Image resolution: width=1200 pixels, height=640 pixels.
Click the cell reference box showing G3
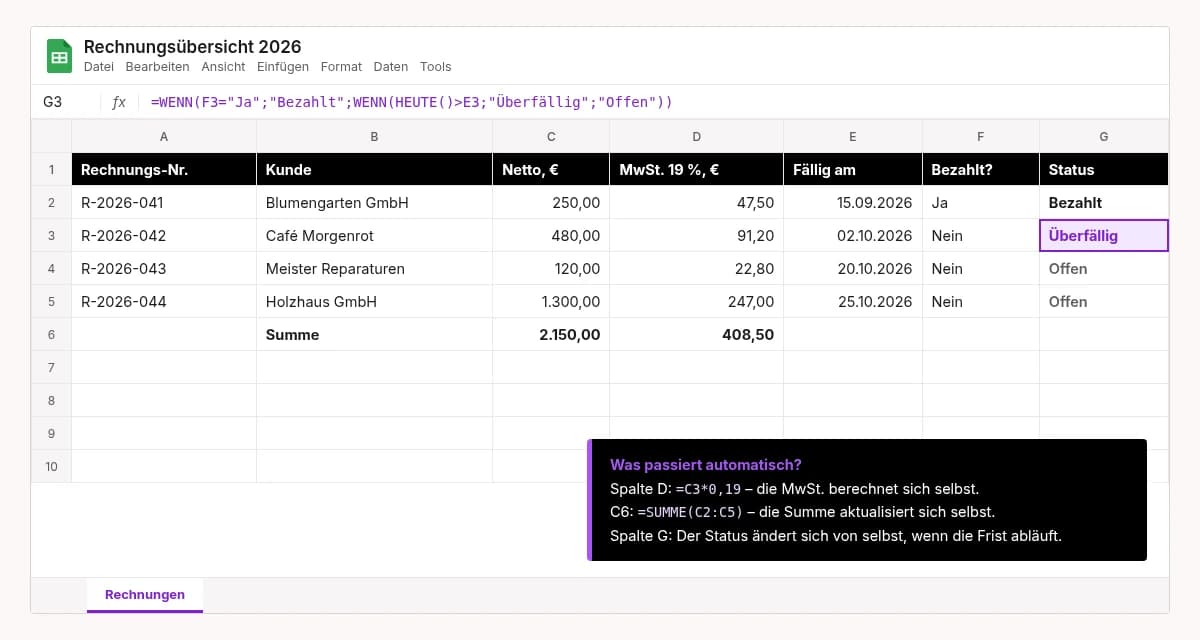click(x=66, y=102)
